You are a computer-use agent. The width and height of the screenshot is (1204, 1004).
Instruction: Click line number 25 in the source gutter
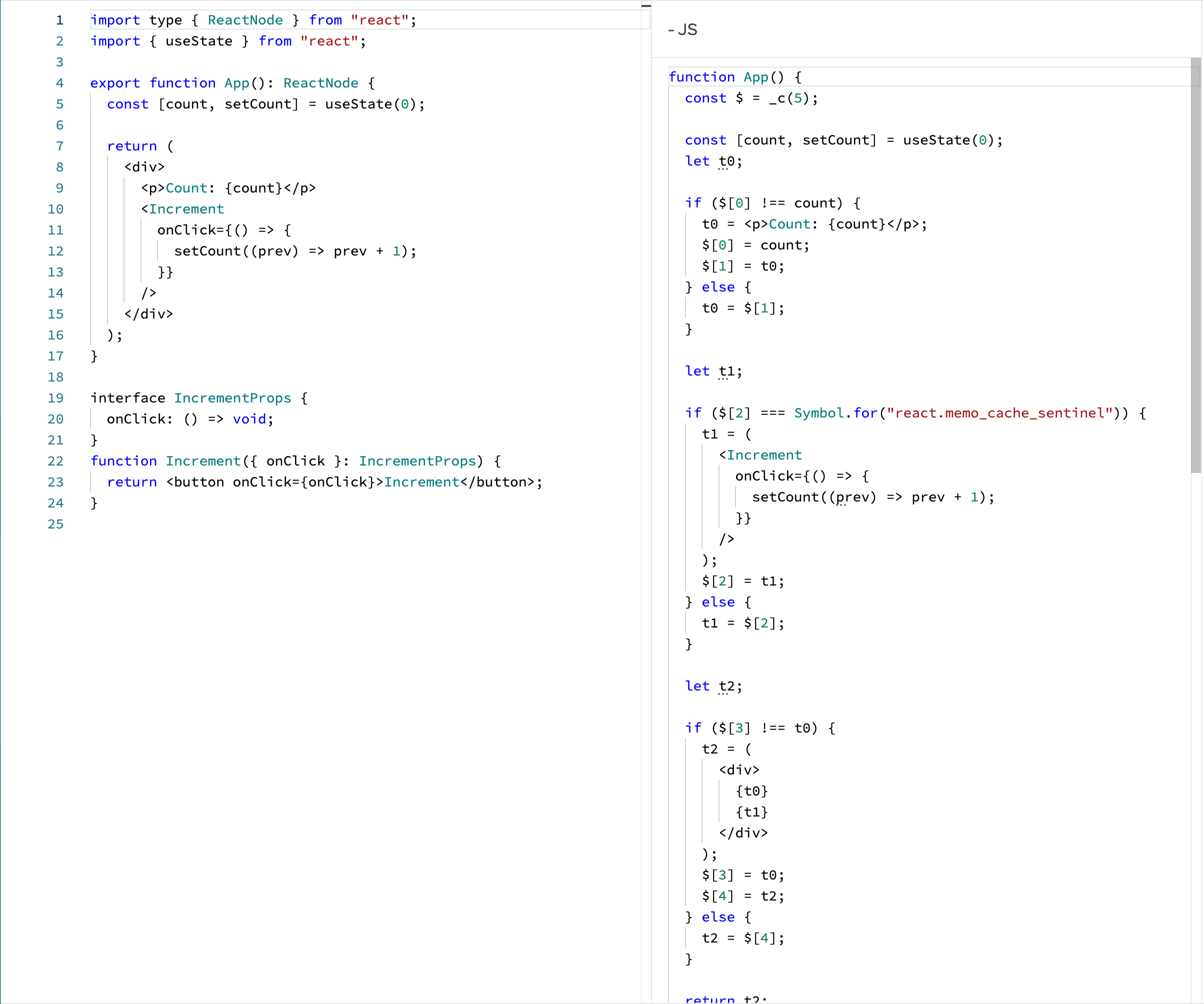tap(55, 524)
